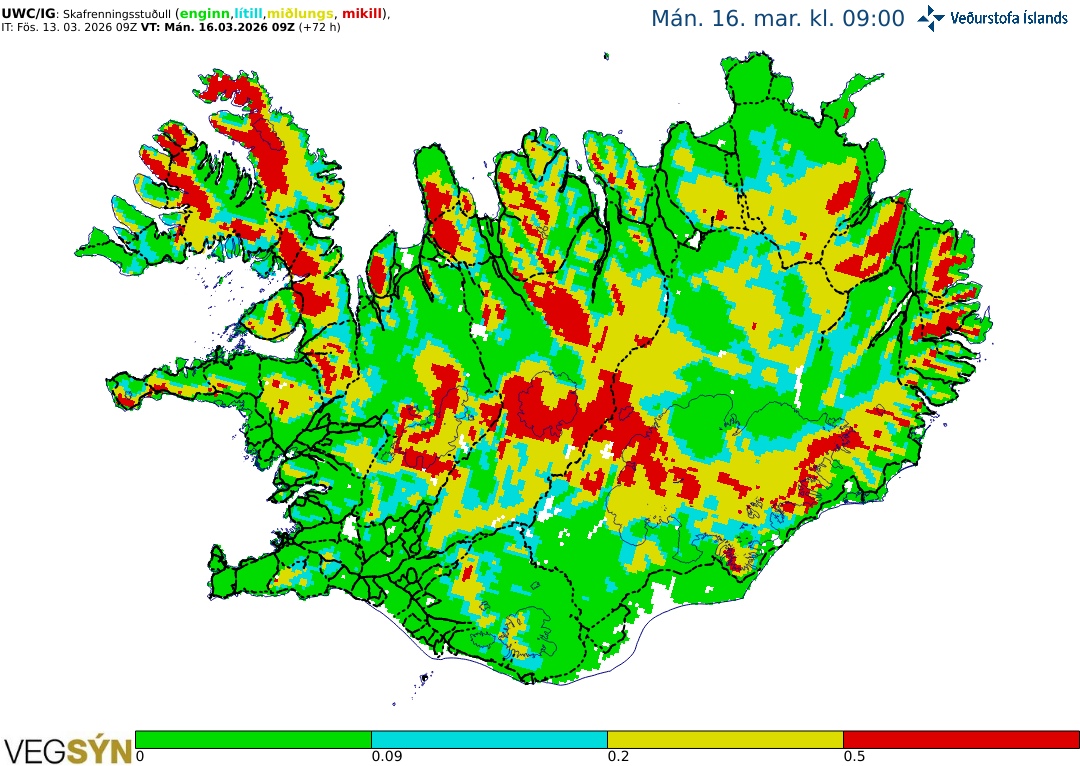1080x766 pixels.
Task: Click the green legend color segment
Action: (x=253, y=740)
